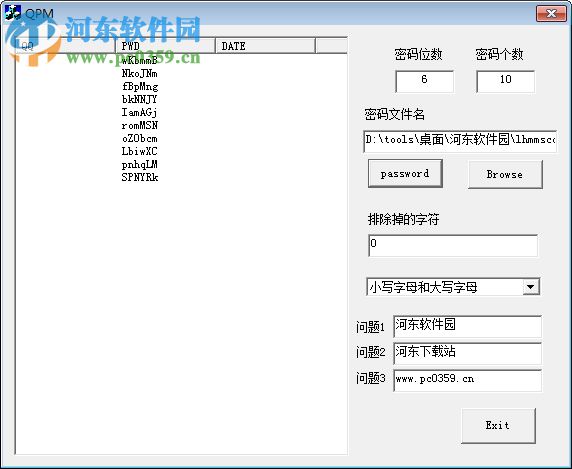
Task: Select password row LbiwXC
Action: [x=139, y=151]
